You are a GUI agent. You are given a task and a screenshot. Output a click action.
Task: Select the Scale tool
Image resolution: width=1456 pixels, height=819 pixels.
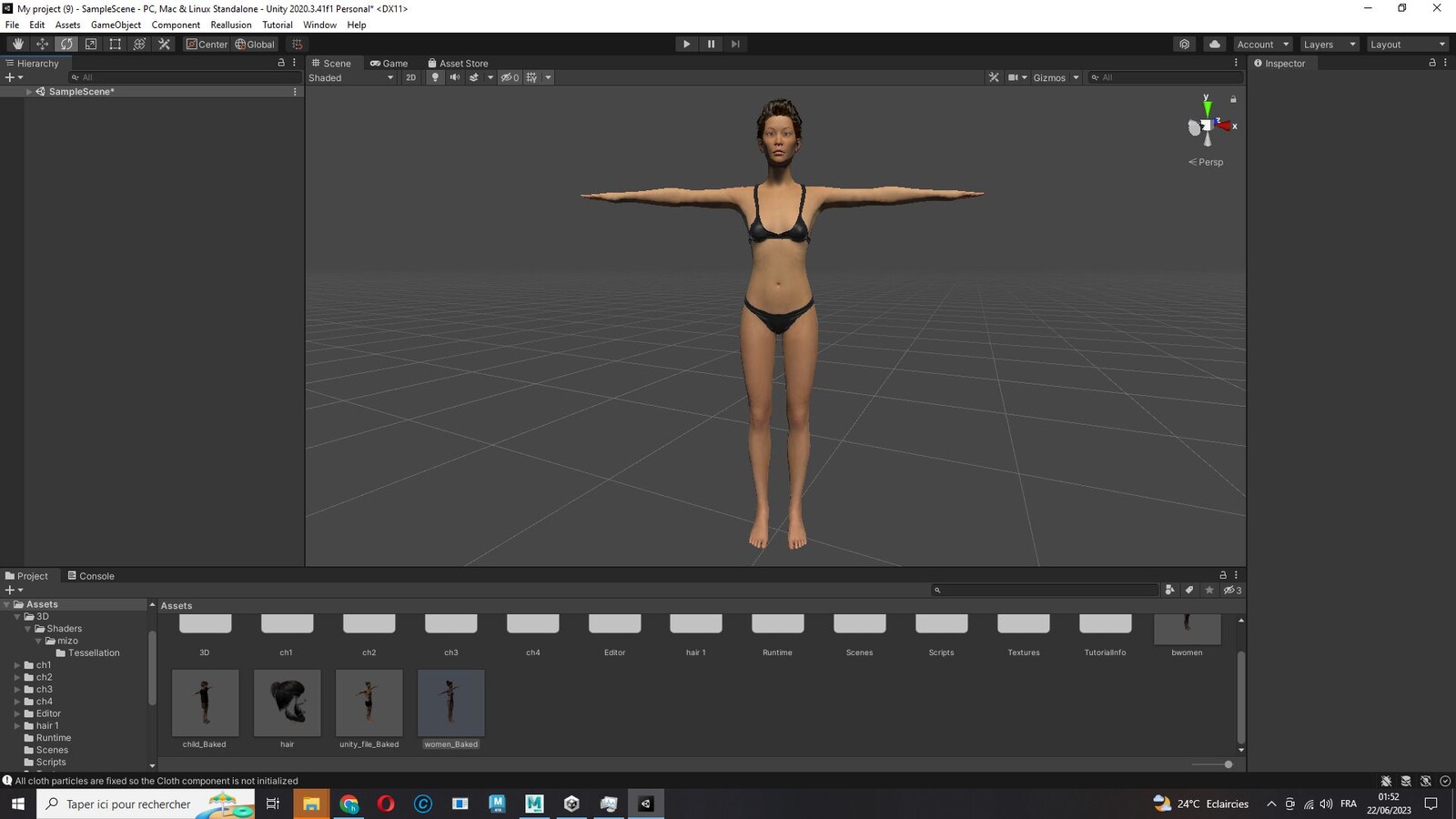[x=91, y=44]
